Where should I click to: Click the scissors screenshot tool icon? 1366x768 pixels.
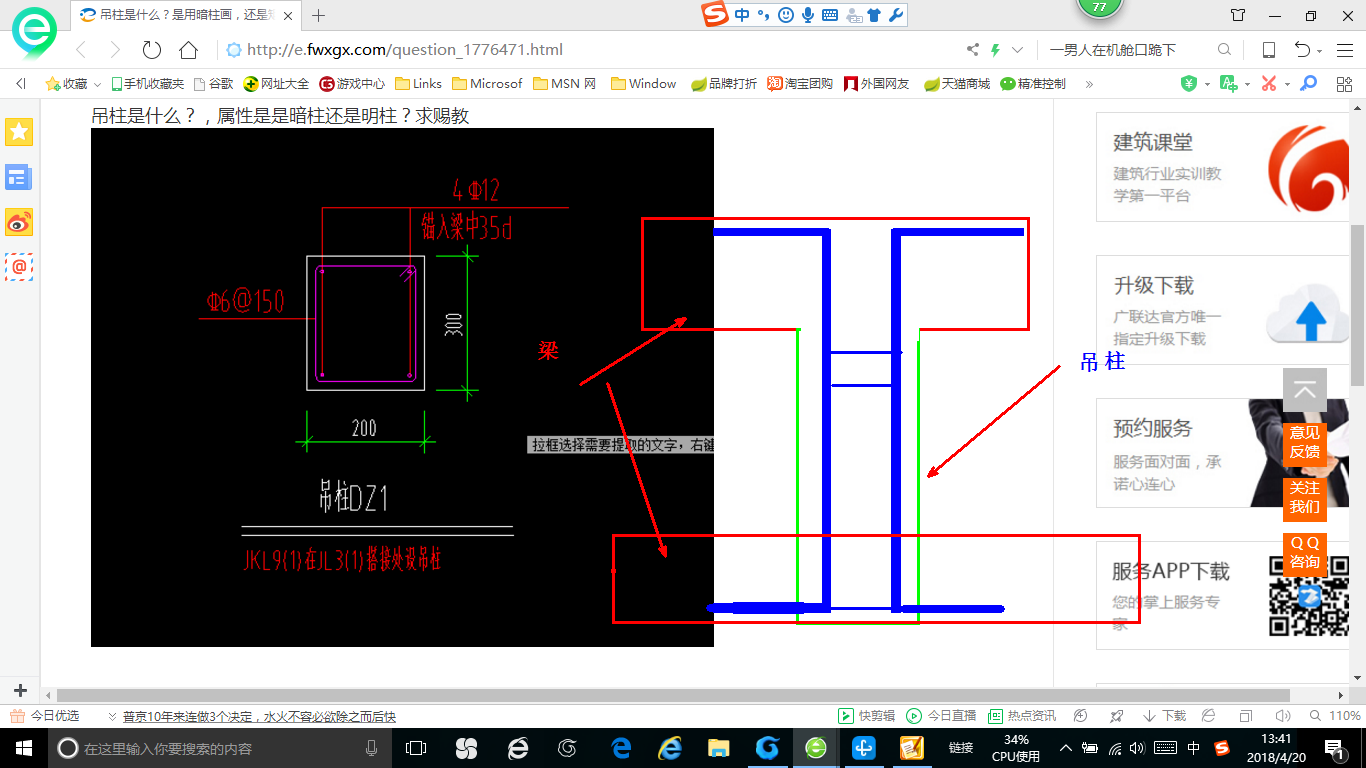1269,84
